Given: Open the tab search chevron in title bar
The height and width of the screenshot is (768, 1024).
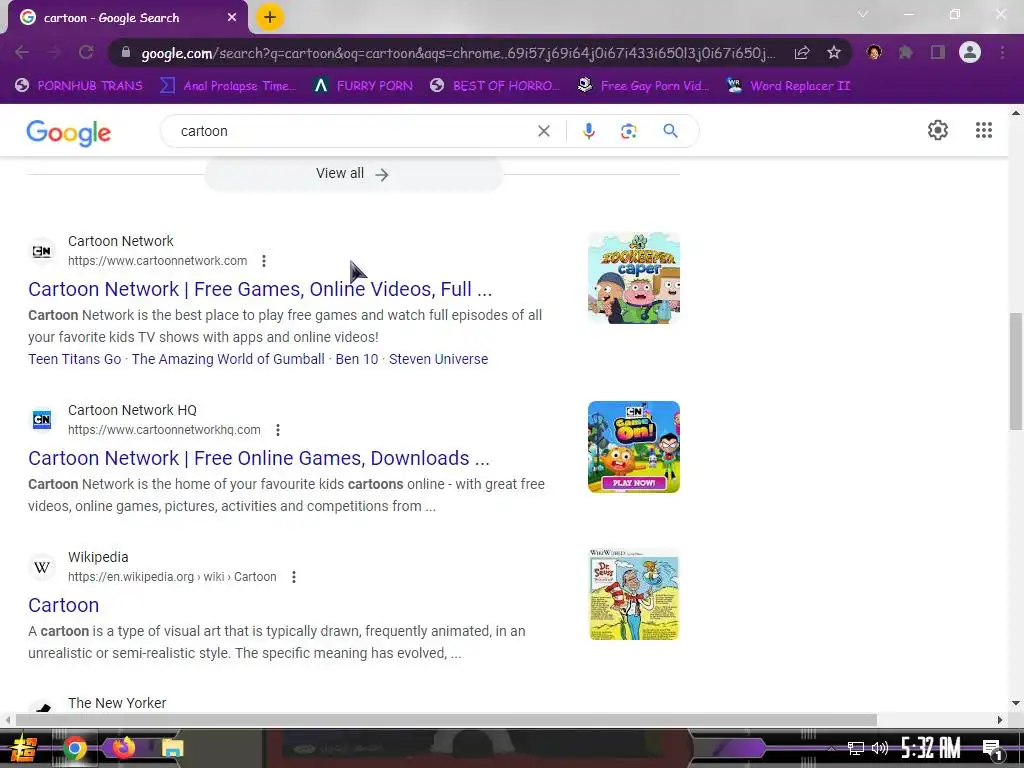Looking at the screenshot, I should tap(863, 14).
